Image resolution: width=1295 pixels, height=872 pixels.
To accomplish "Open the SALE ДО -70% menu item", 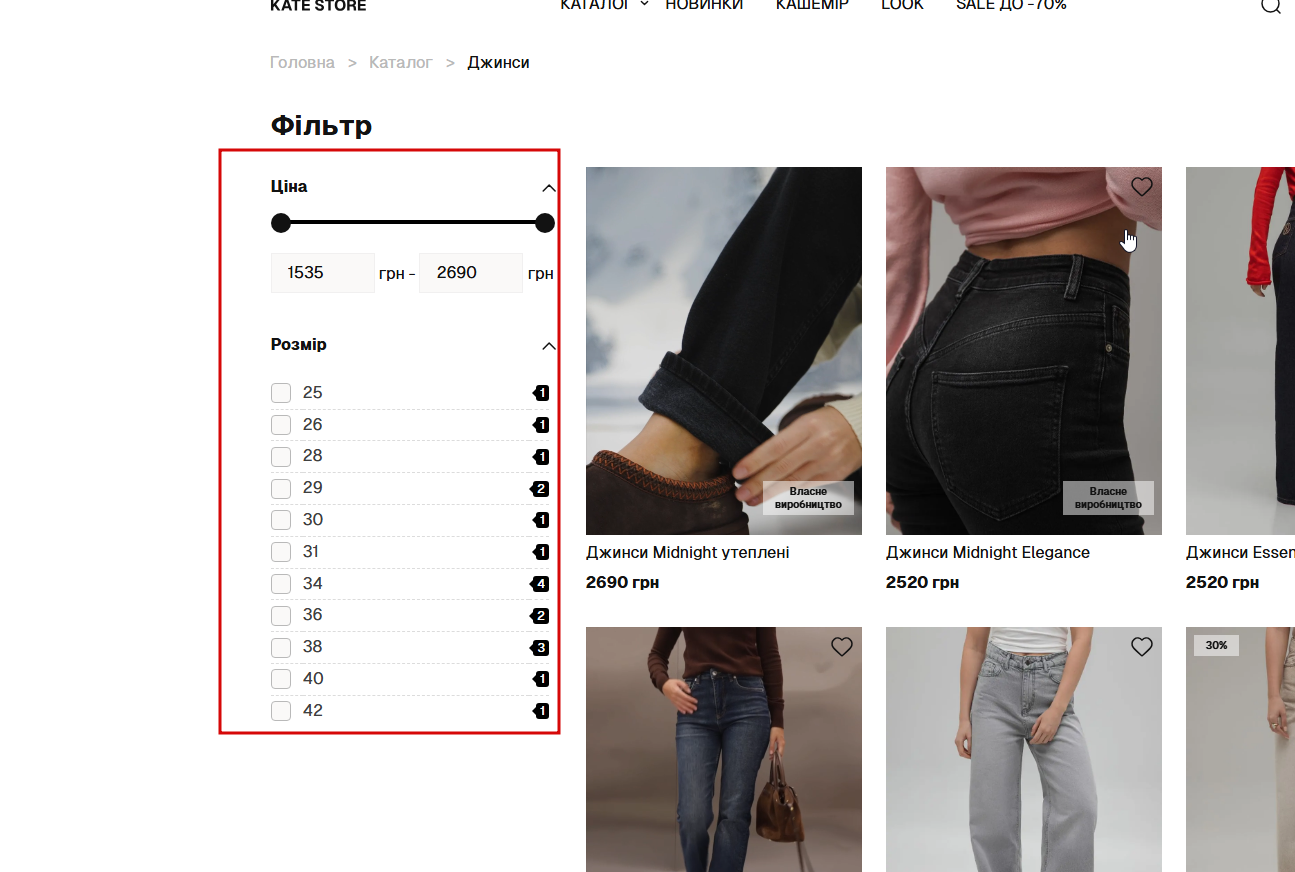I will (x=1011, y=5).
